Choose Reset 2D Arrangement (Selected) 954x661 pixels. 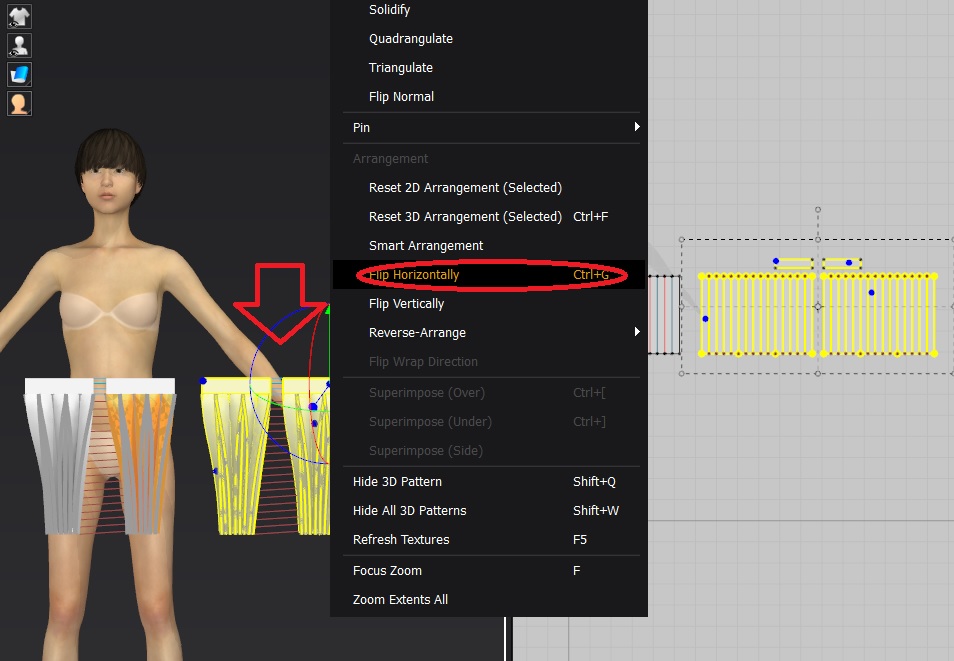465,187
